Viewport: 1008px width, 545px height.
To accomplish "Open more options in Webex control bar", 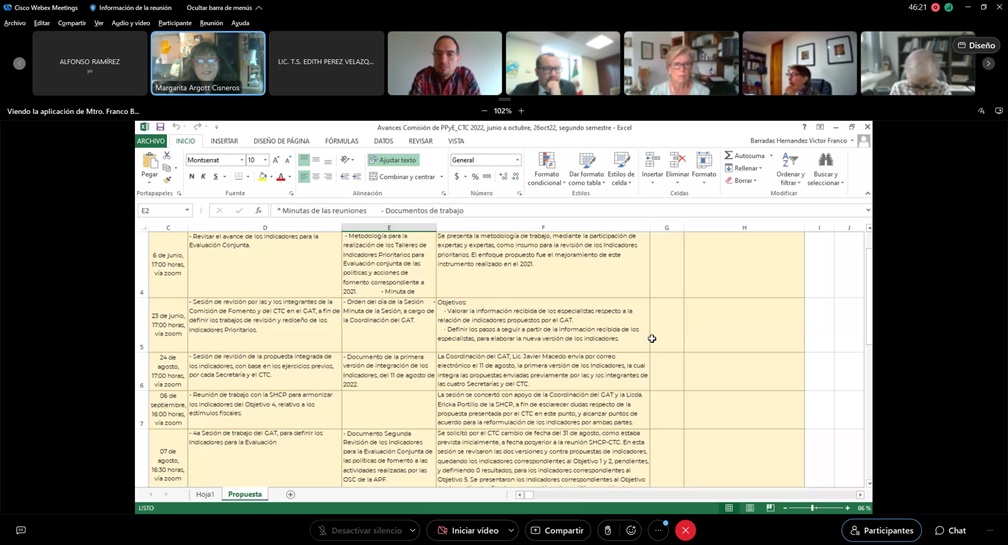I will (658, 530).
